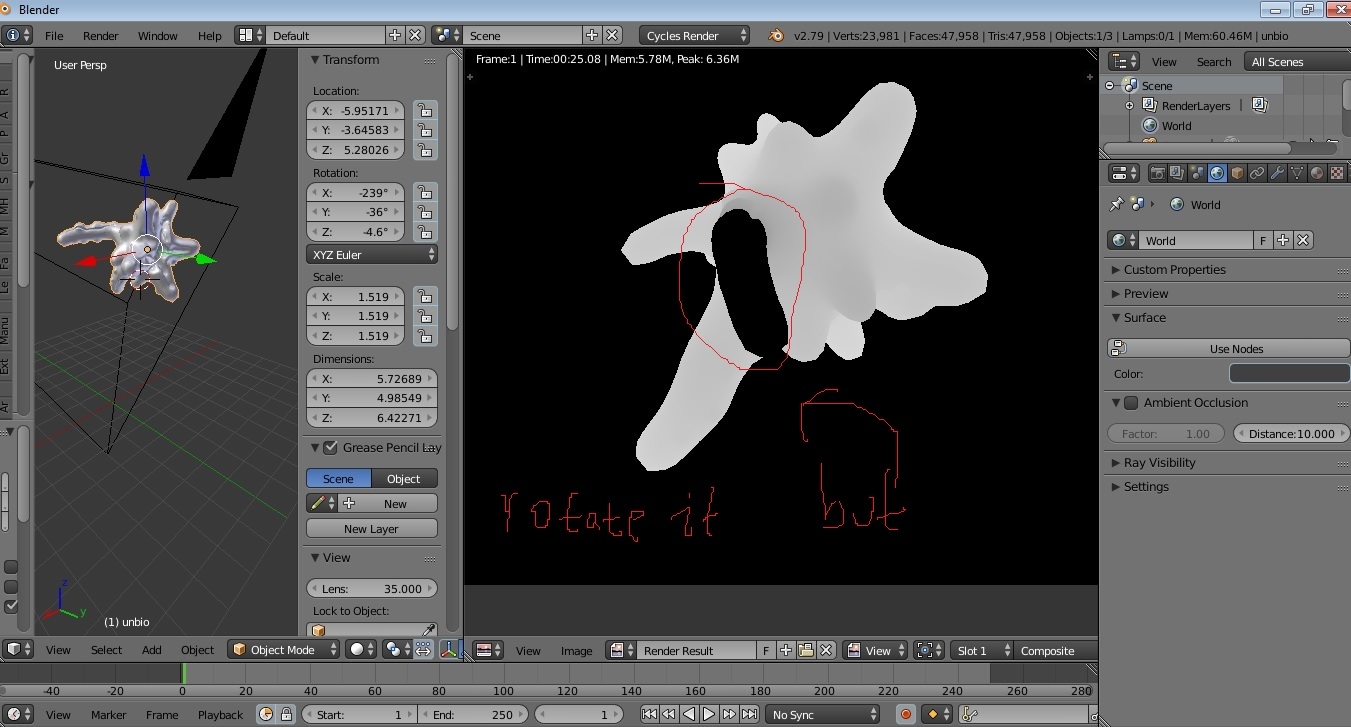Open the Playback menu in the timeline

(x=220, y=715)
